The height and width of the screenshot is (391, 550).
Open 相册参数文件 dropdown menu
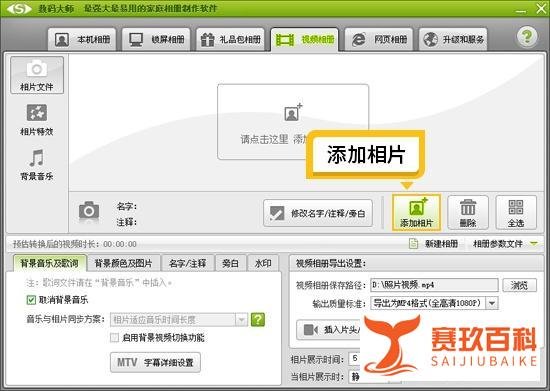point(505,243)
